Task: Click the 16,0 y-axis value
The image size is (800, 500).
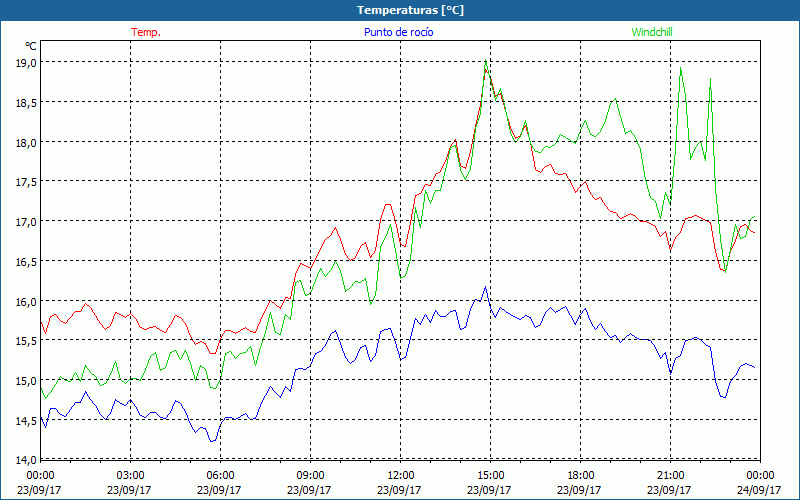Action: tap(26, 302)
